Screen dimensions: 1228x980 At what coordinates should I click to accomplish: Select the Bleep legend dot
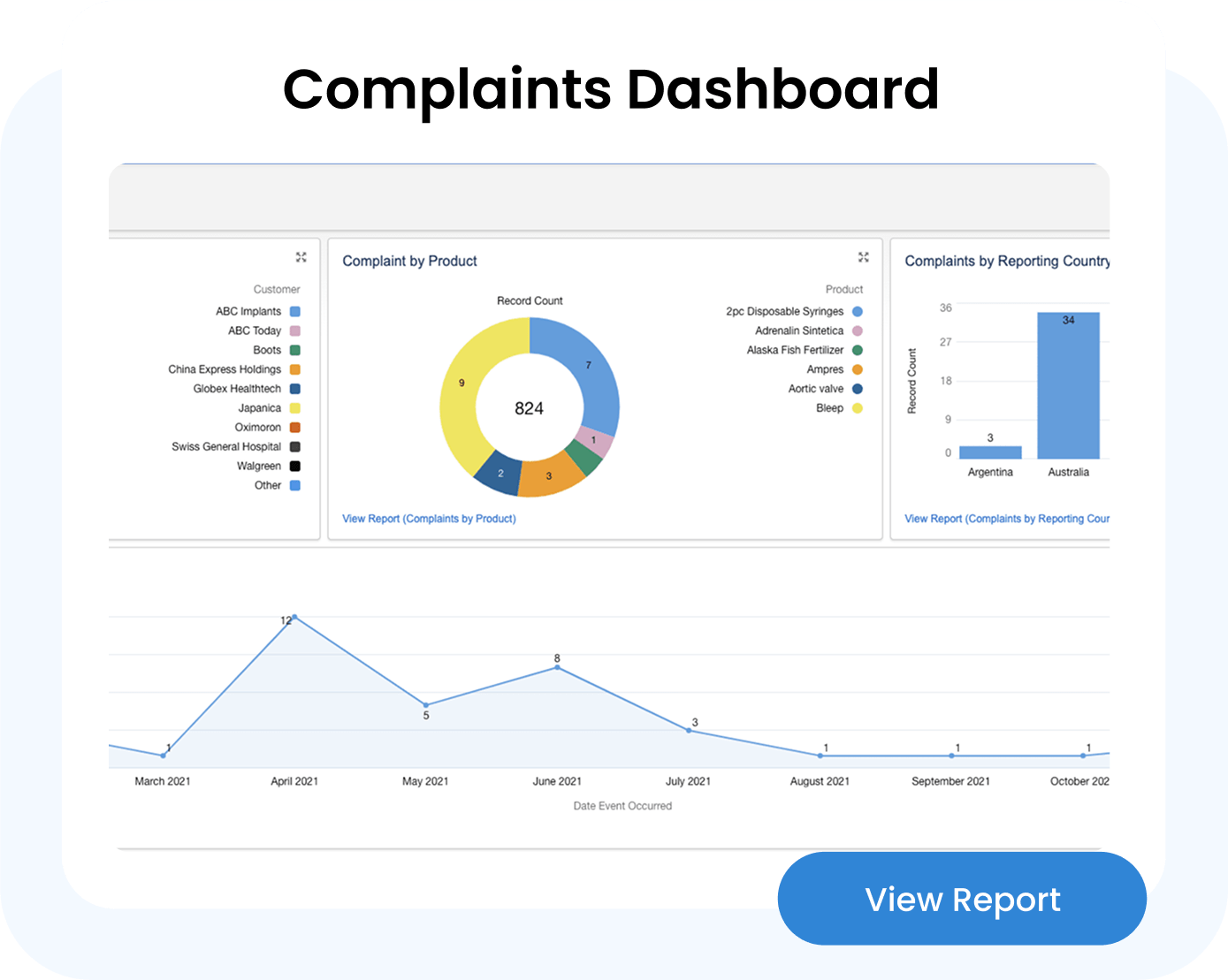(857, 408)
